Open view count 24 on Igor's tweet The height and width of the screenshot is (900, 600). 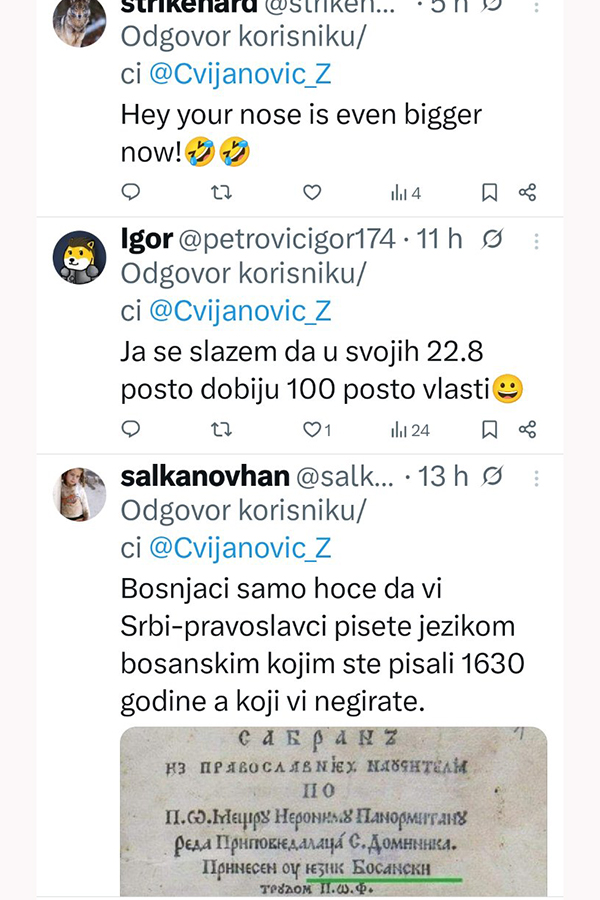click(410, 430)
